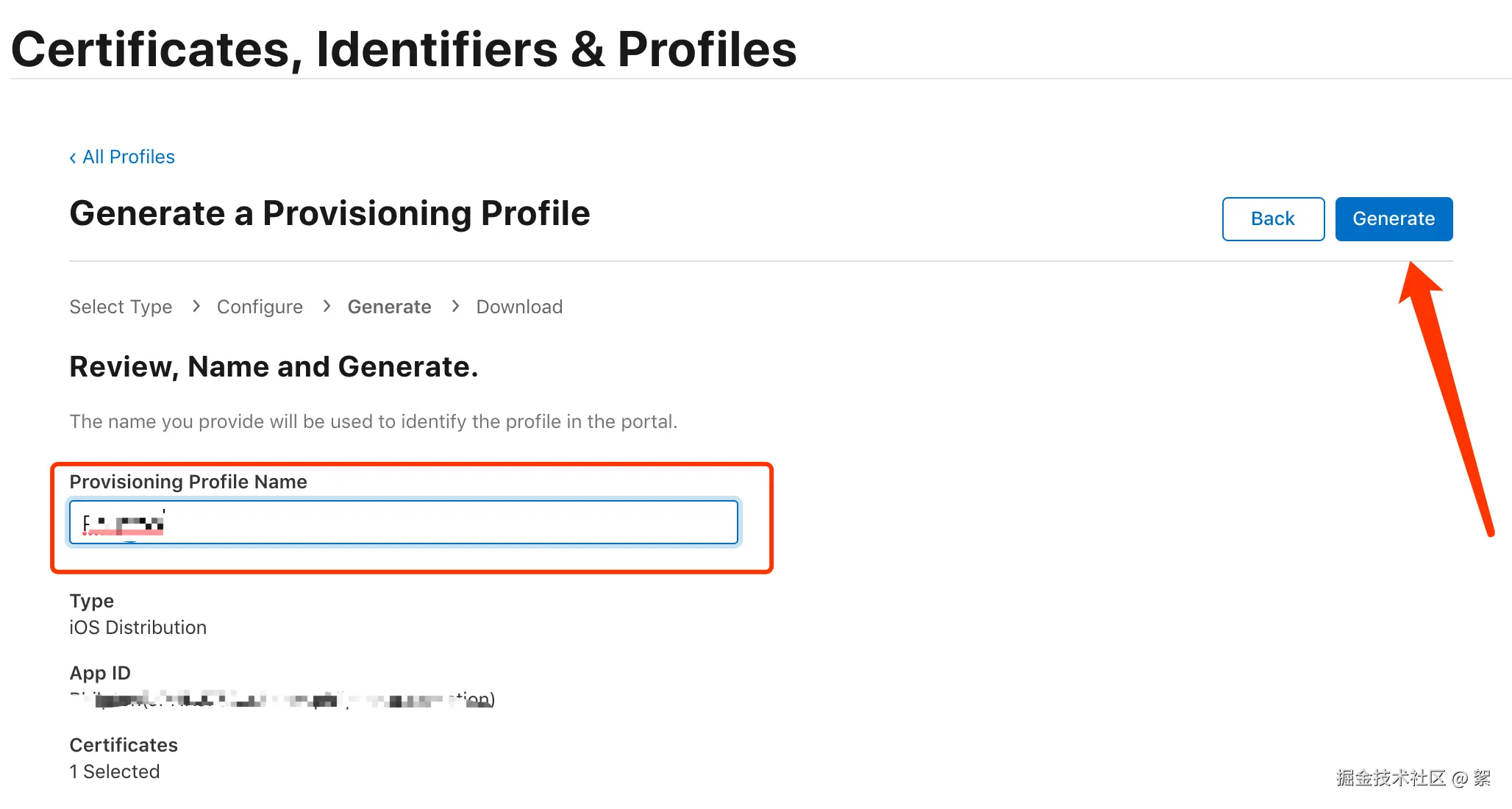The width and height of the screenshot is (1512, 809).
Task: Click chevron between Configure and Generate steps
Action: pos(327,306)
